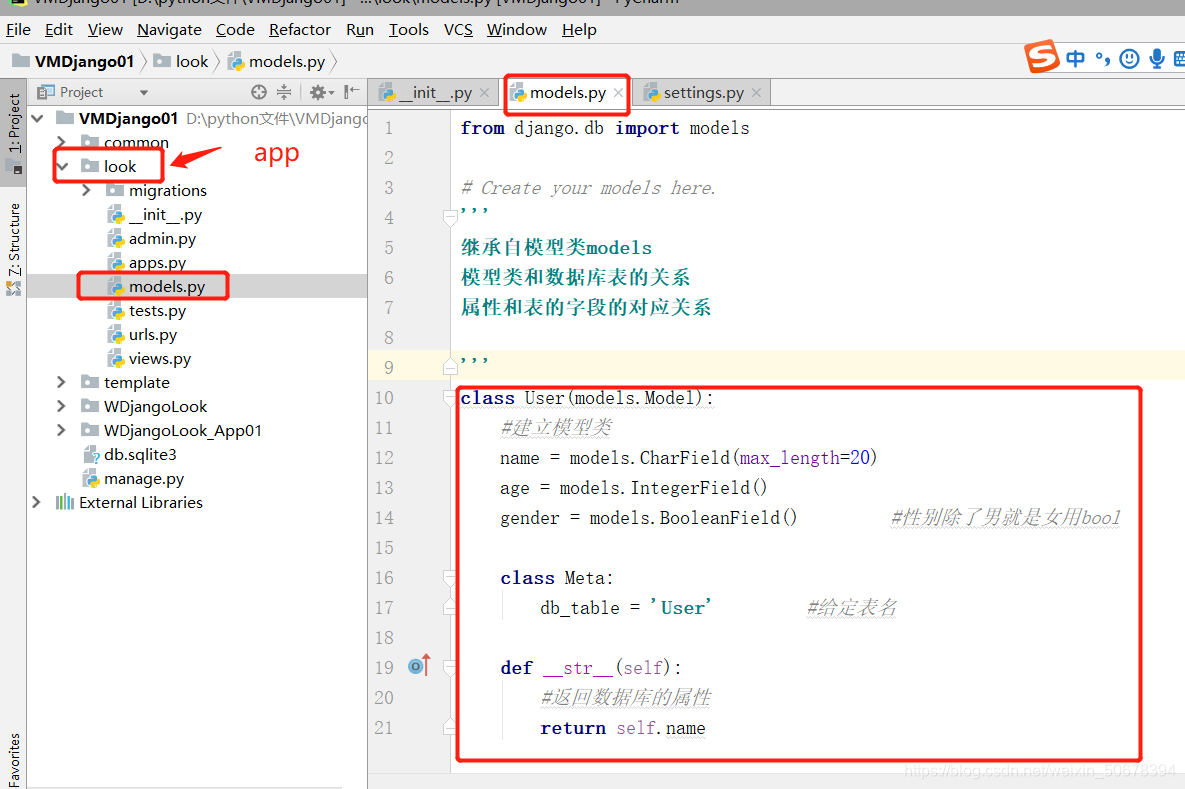
Task: Open Sogou soft keyboard icon
Action: pyautogui.click(x=1180, y=58)
